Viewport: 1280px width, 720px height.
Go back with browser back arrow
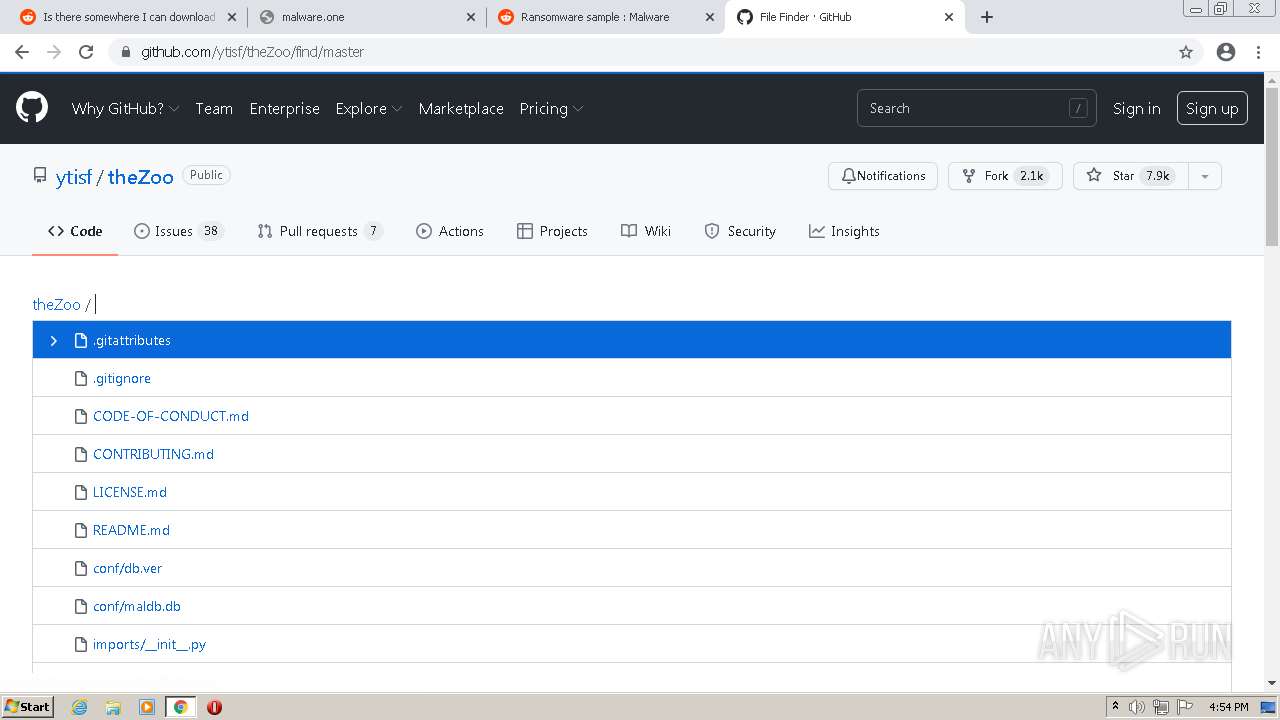click(22, 52)
